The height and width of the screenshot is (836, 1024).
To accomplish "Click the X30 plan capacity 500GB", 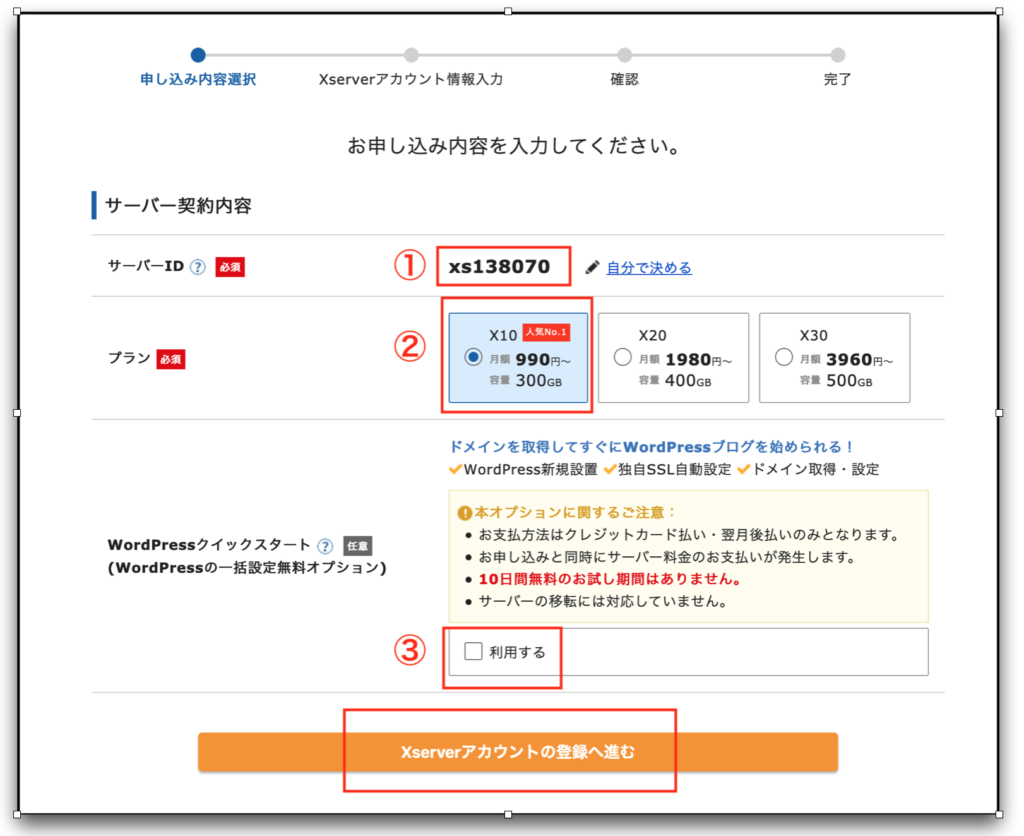I will 849,380.
